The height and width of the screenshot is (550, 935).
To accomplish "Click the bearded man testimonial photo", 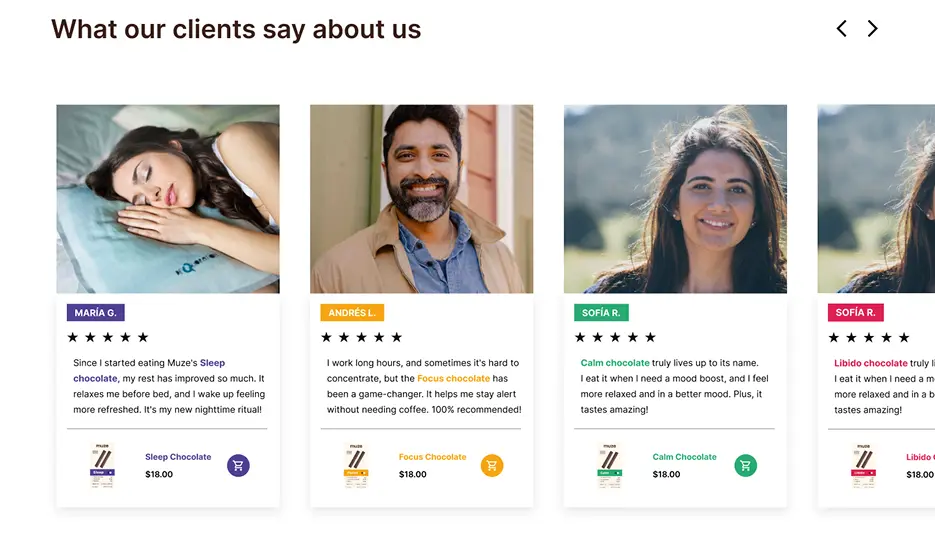I will pos(421,199).
